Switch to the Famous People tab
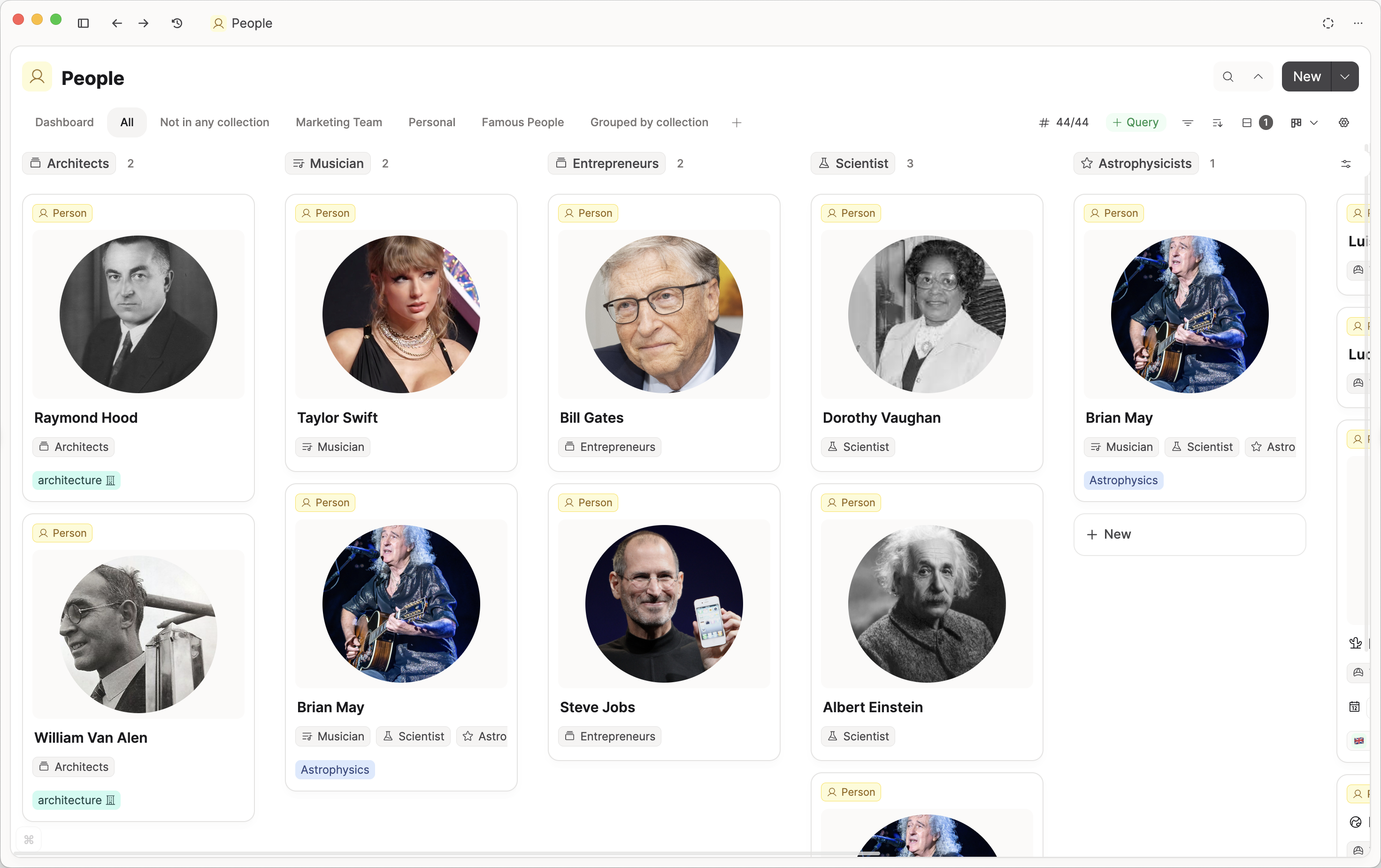1381x868 pixels. tap(522, 122)
